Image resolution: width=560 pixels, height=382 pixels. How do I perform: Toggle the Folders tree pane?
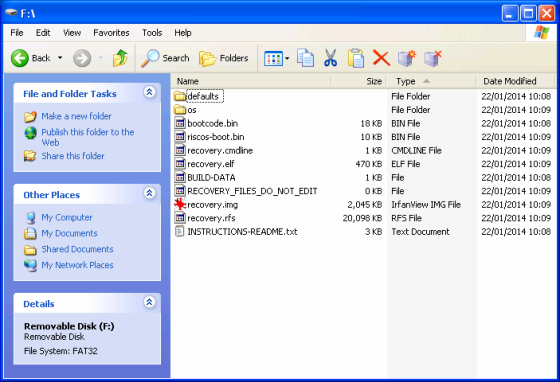[x=224, y=58]
